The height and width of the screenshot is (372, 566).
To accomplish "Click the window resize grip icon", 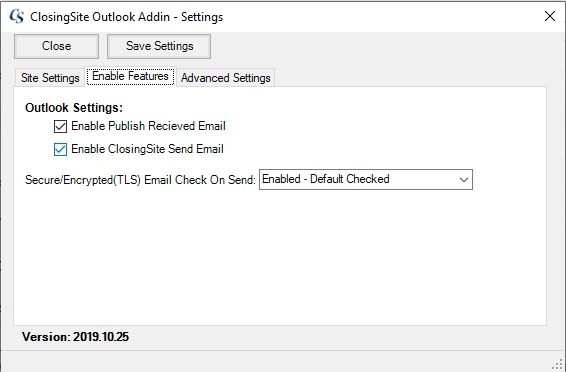I will pyautogui.click(x=558, y=365).
